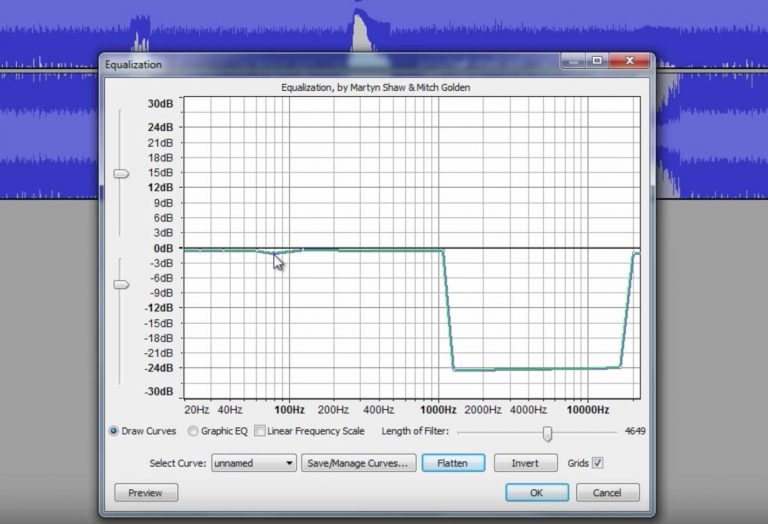Click the Equalization title bar text
This screenshot has height=524, width=768.
133,65
